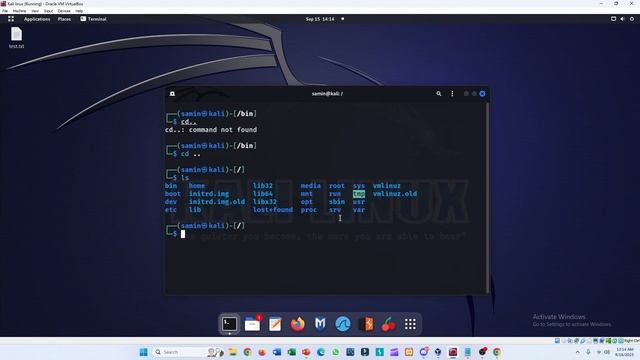This screenshot has height=360, width=640.
Task: Open the power menu icon in top panel
Action: coord(632,19)
